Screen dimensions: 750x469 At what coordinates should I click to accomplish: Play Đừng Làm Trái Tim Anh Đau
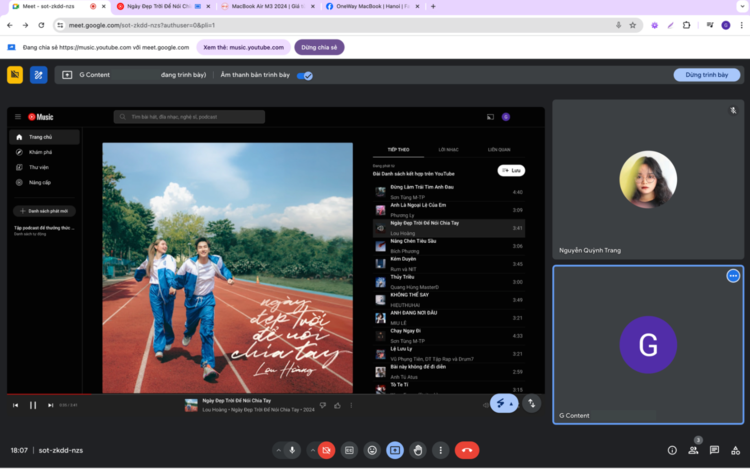coord(449,192)
